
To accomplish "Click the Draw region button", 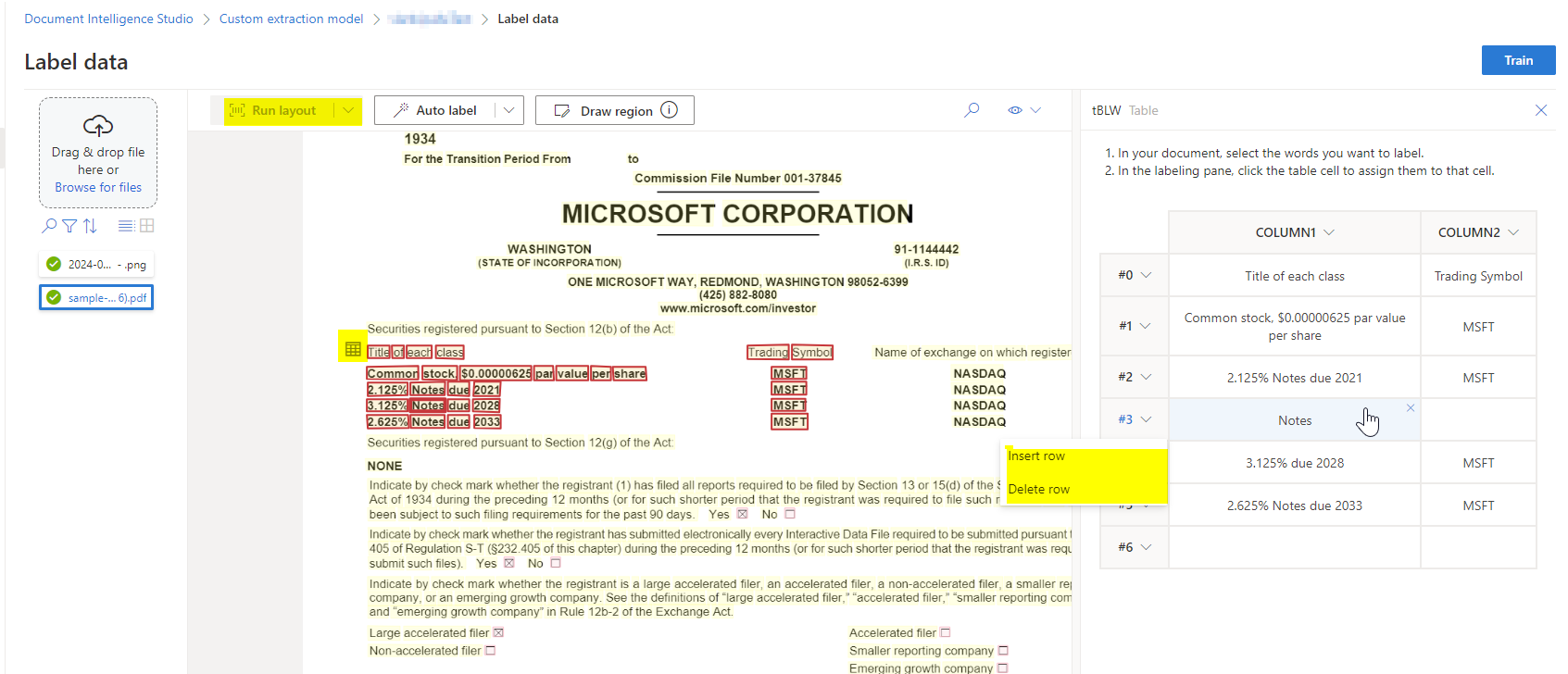I will point(615,110).
